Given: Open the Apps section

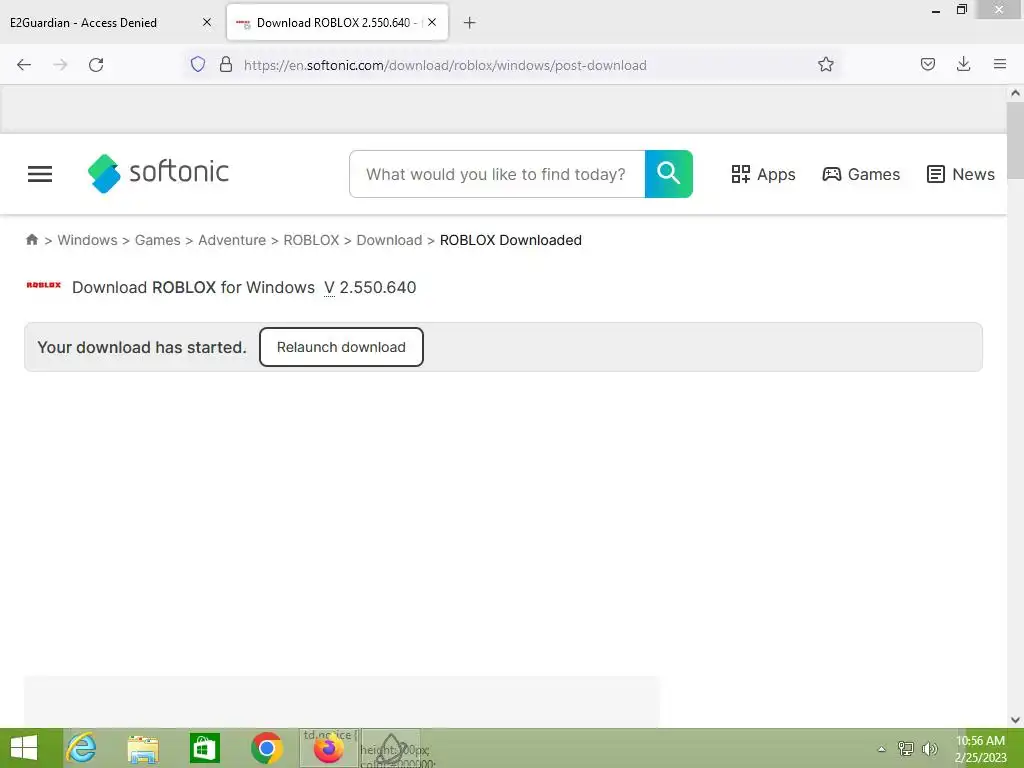Looking at the screenshot, I should 763,174.
